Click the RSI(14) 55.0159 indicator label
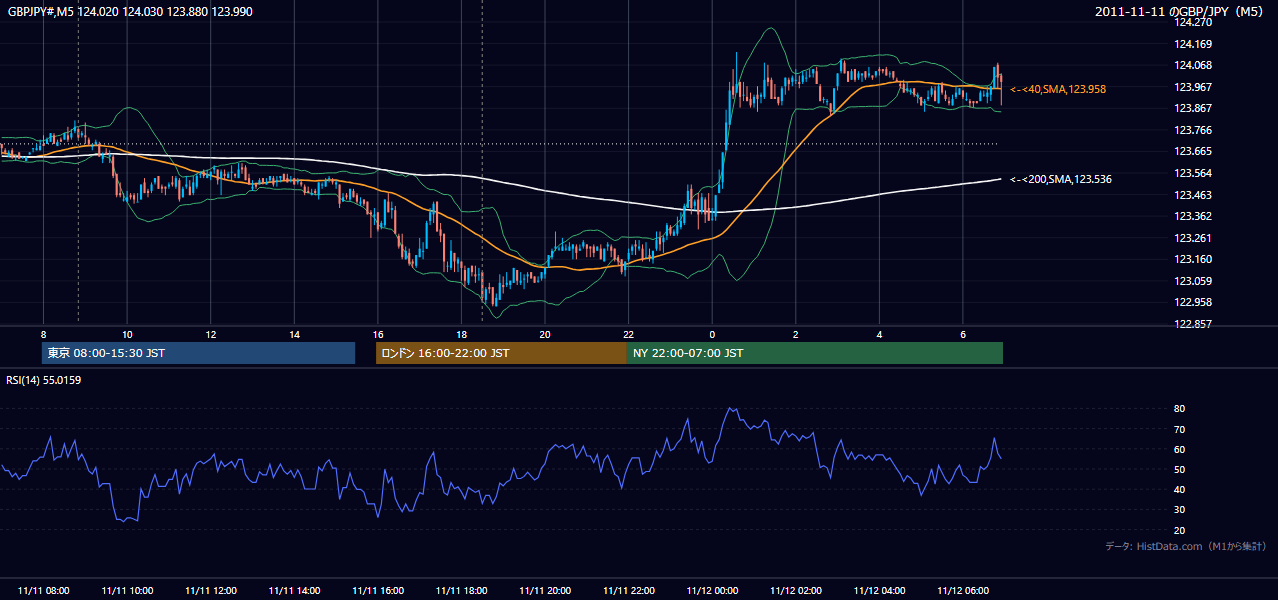This screenshot has height=600, width=1278. [x=44, y=380]
